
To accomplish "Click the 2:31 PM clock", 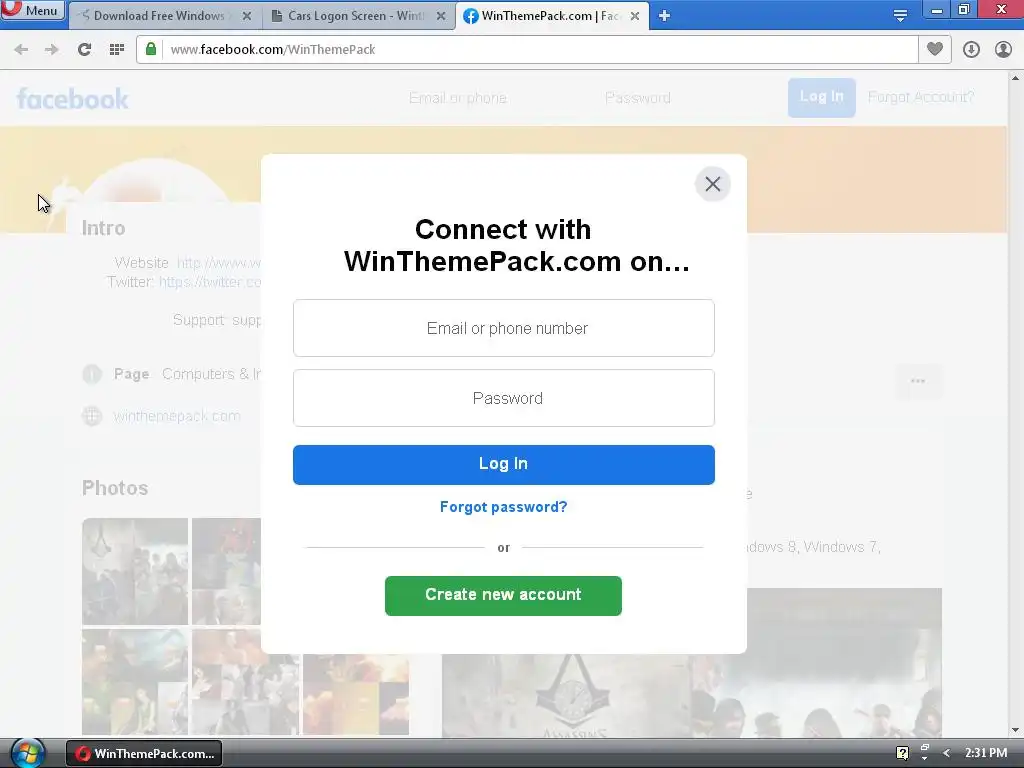I will tap(986, 753).
